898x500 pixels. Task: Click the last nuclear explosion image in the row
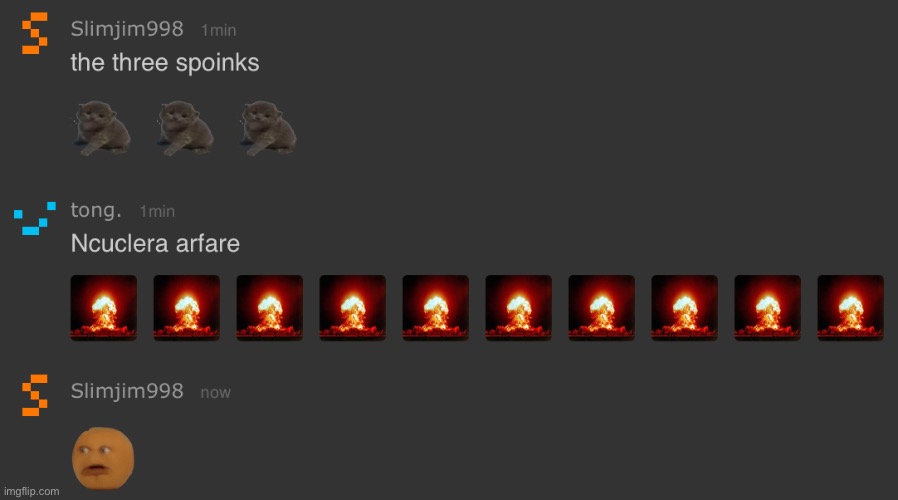coord(850,308)
